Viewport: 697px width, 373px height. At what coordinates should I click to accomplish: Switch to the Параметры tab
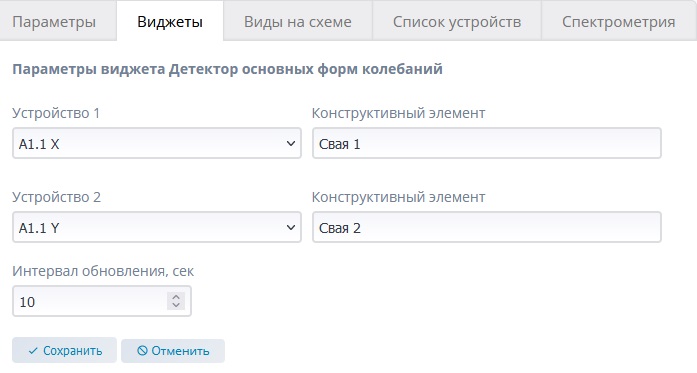point(54,22)
